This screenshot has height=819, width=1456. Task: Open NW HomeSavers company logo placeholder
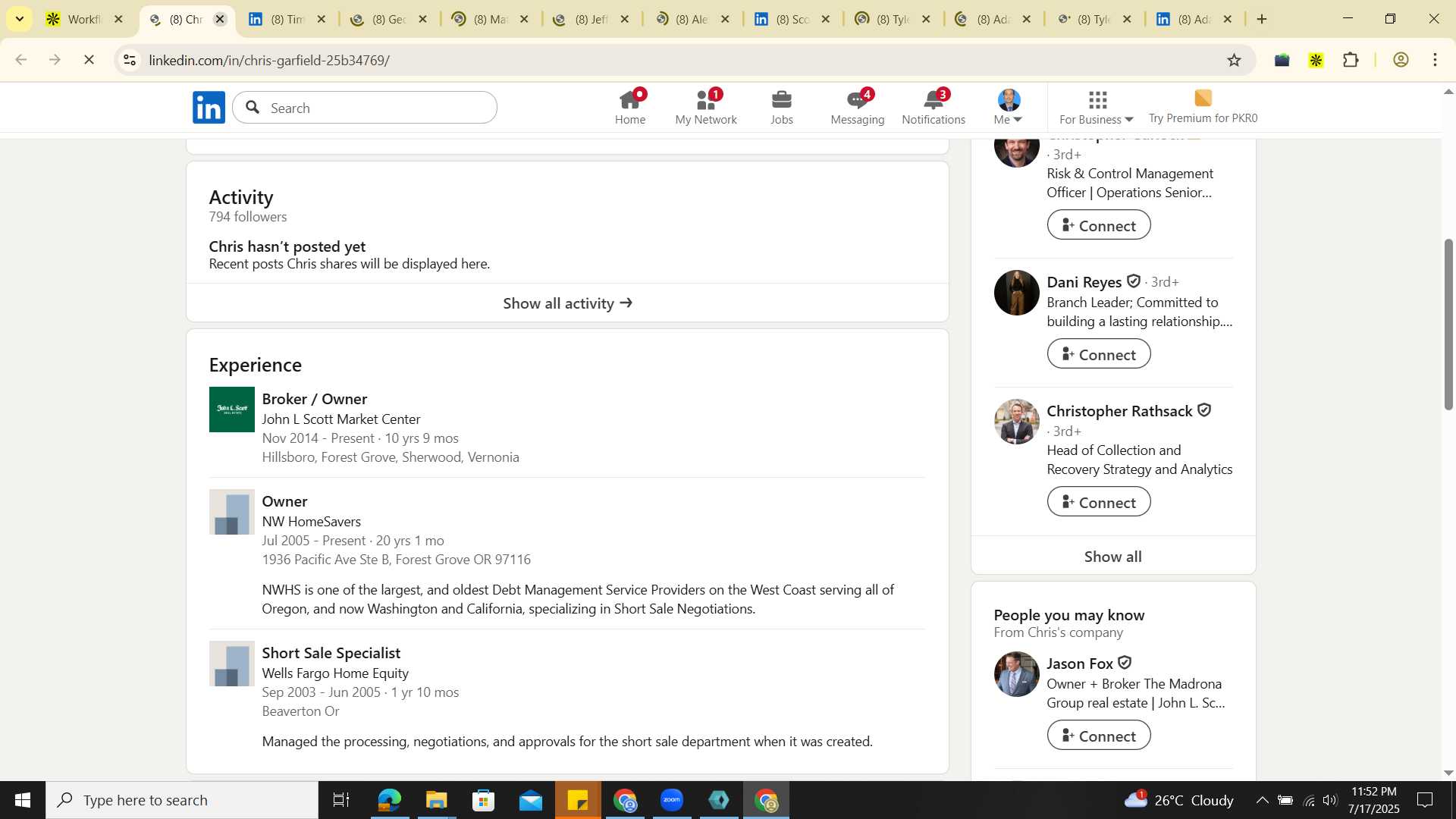coord(232,512)
